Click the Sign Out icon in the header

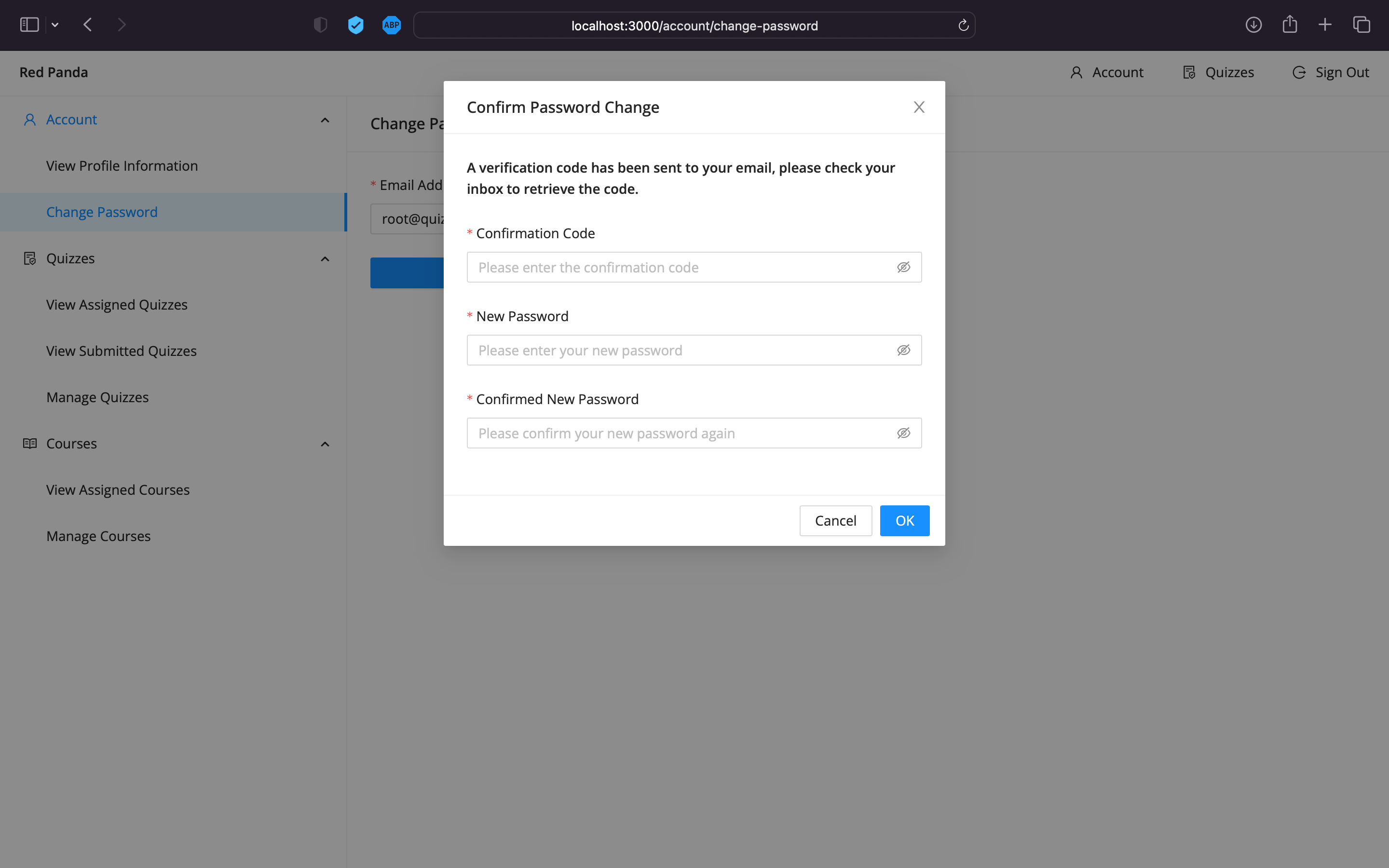click(x=1298, y=72)
